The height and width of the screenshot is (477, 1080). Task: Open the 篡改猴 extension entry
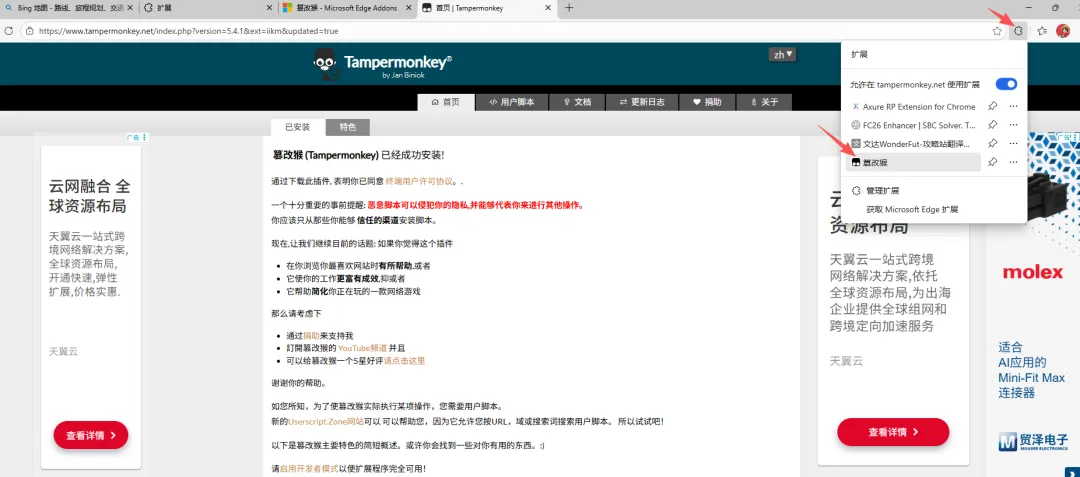913,162
